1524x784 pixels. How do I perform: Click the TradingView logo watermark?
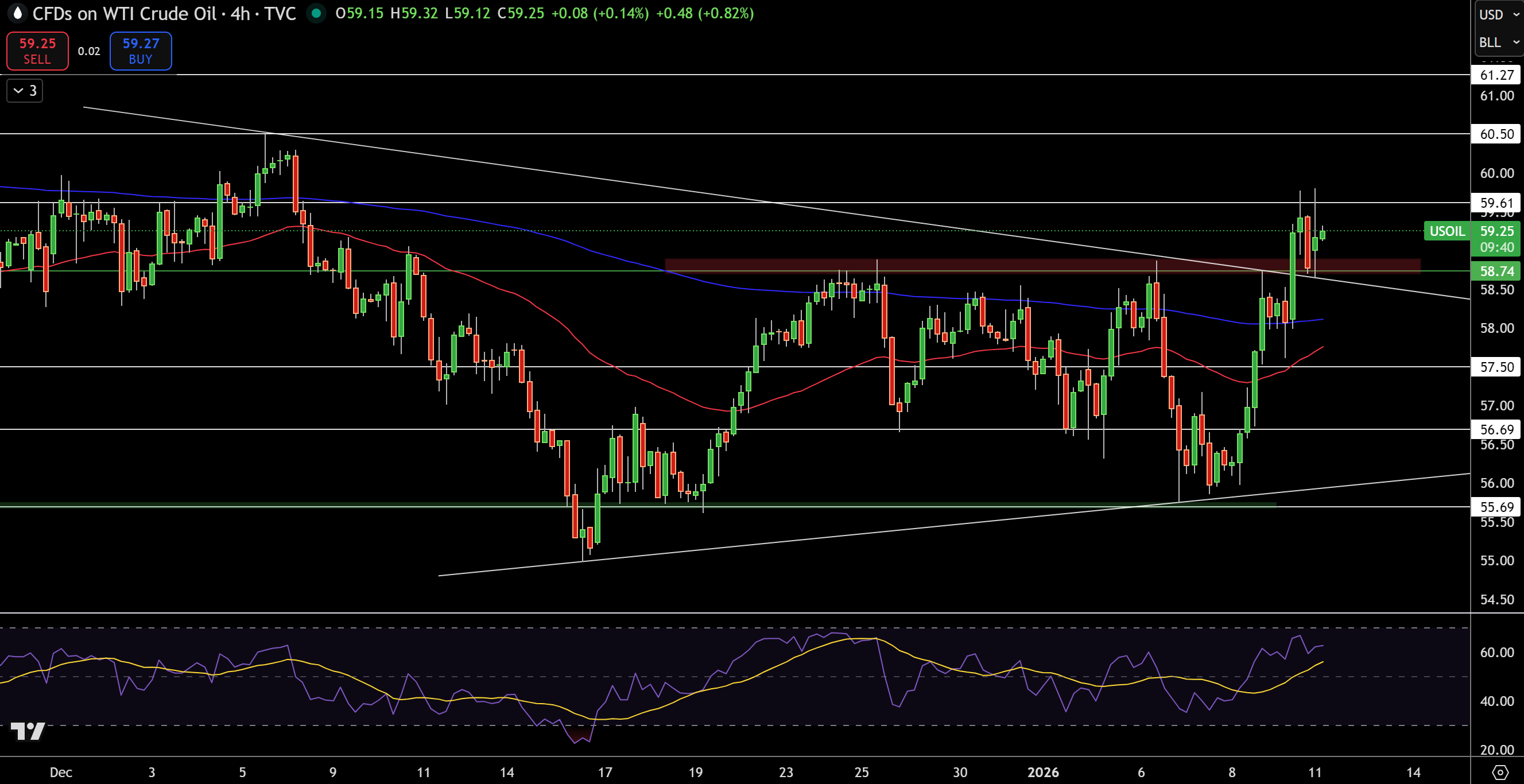27,731
